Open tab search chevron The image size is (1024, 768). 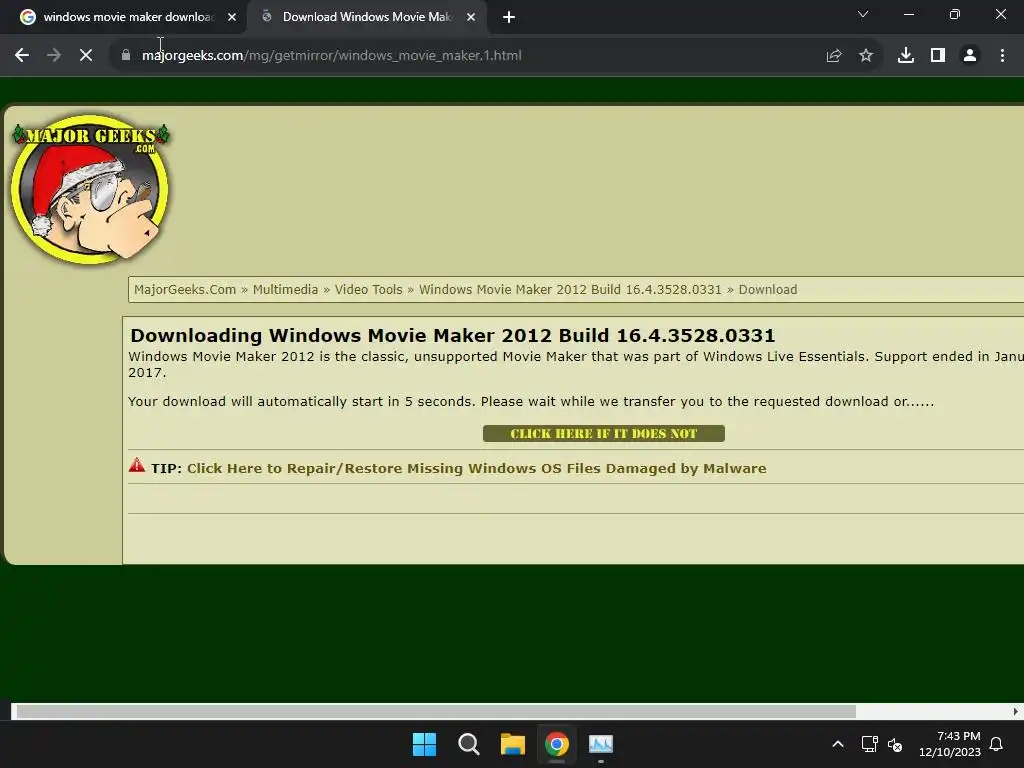[863, 14]
